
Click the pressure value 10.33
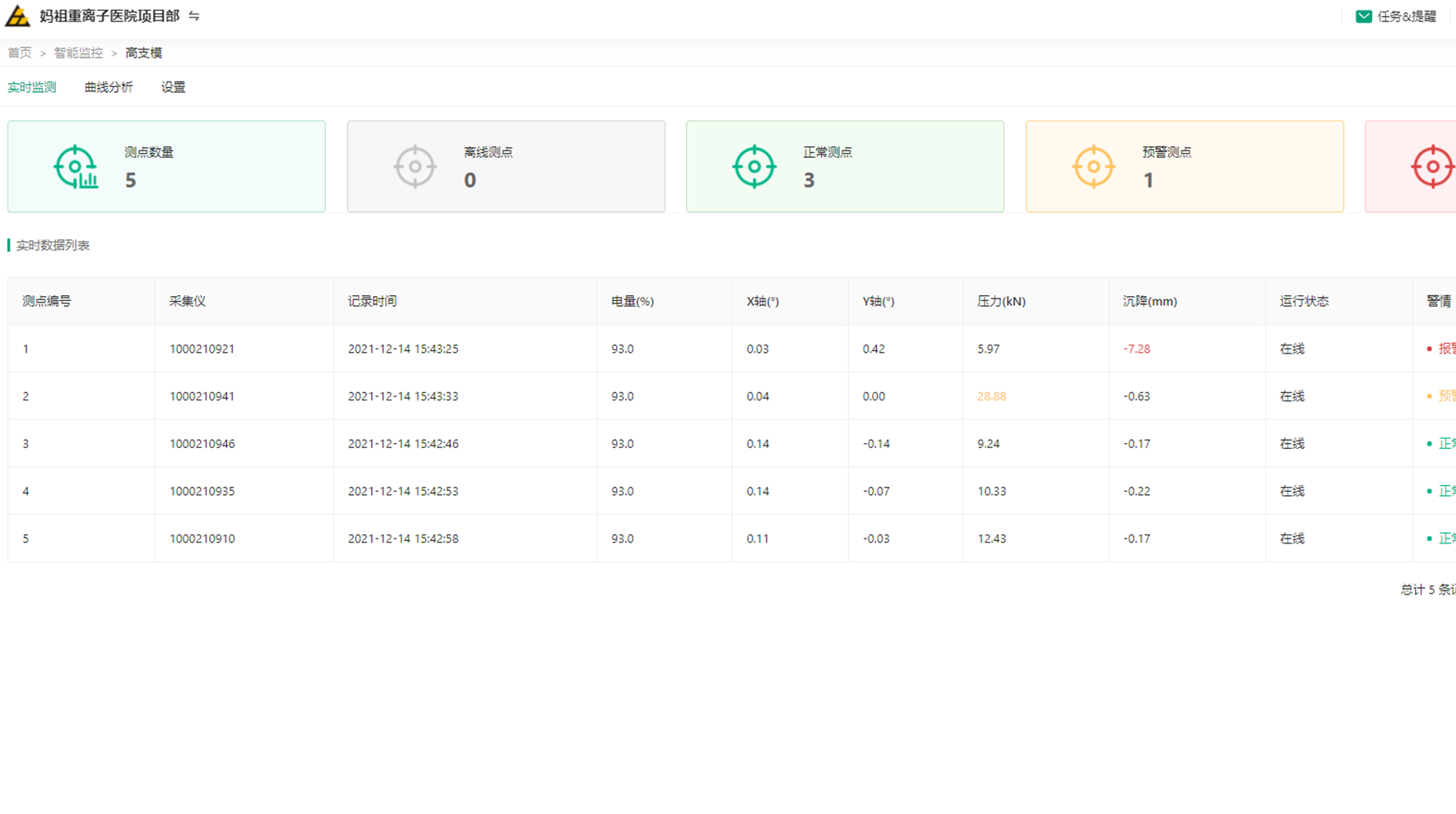coord(992,492)
